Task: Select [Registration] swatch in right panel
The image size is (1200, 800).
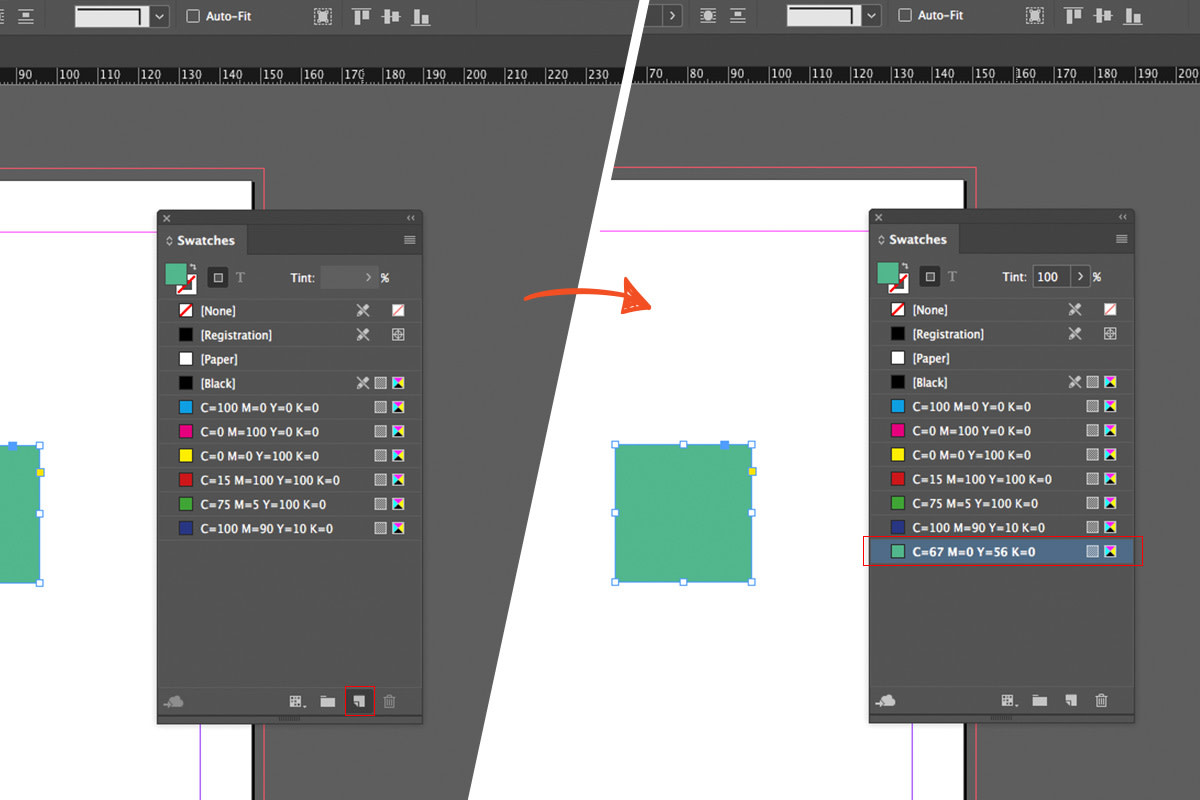Action: [x=1002, y=334]
